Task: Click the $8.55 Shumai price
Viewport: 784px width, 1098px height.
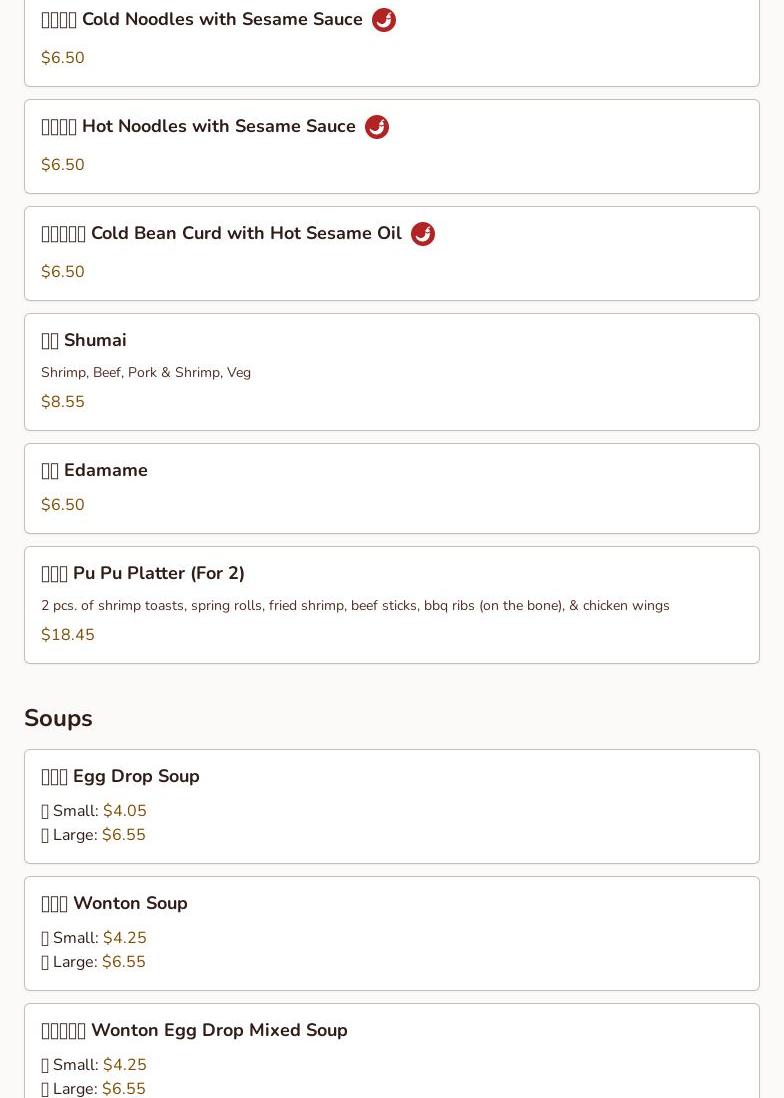Action: point(63,402)
